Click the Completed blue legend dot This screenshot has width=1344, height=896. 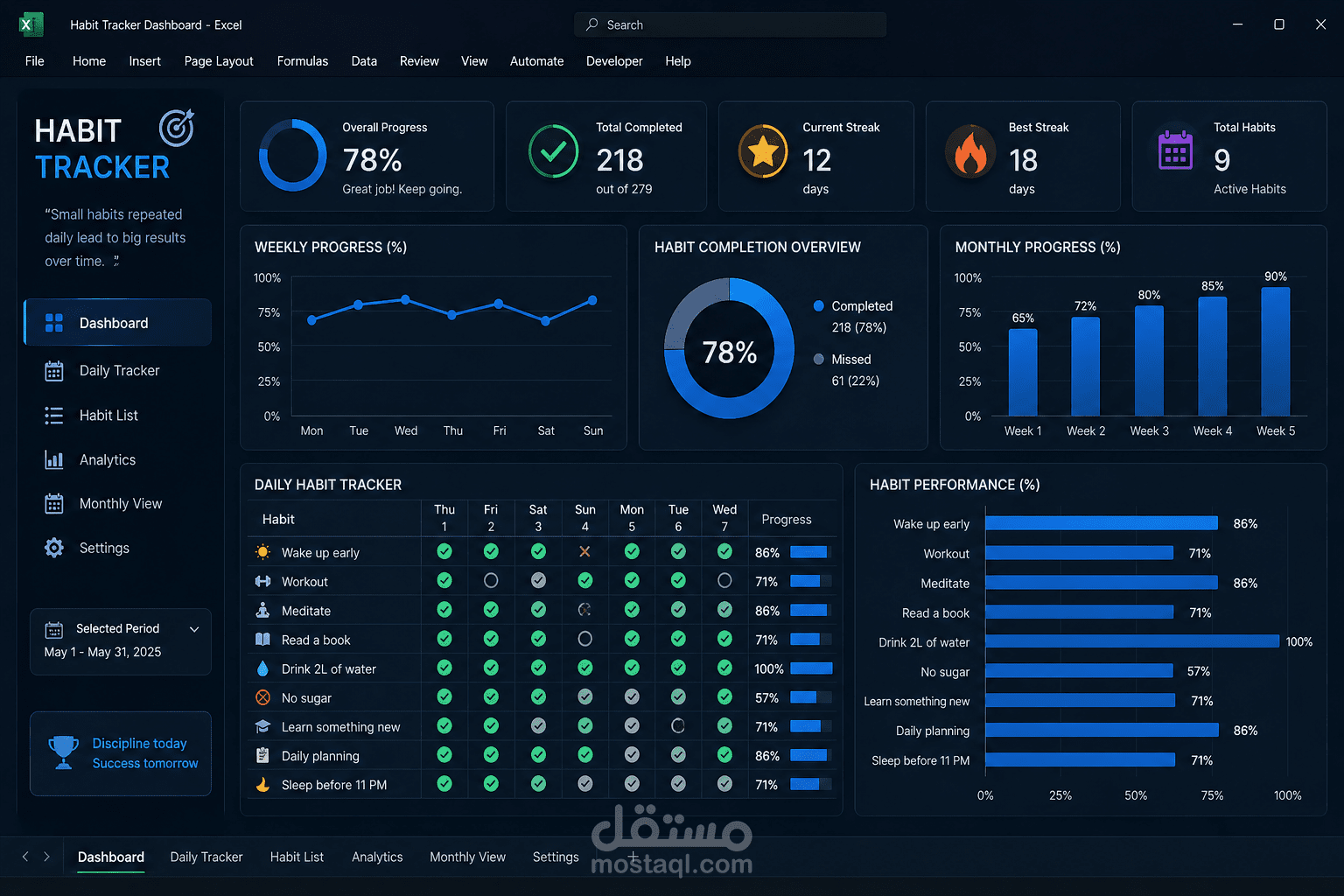[x=819, y=306]
